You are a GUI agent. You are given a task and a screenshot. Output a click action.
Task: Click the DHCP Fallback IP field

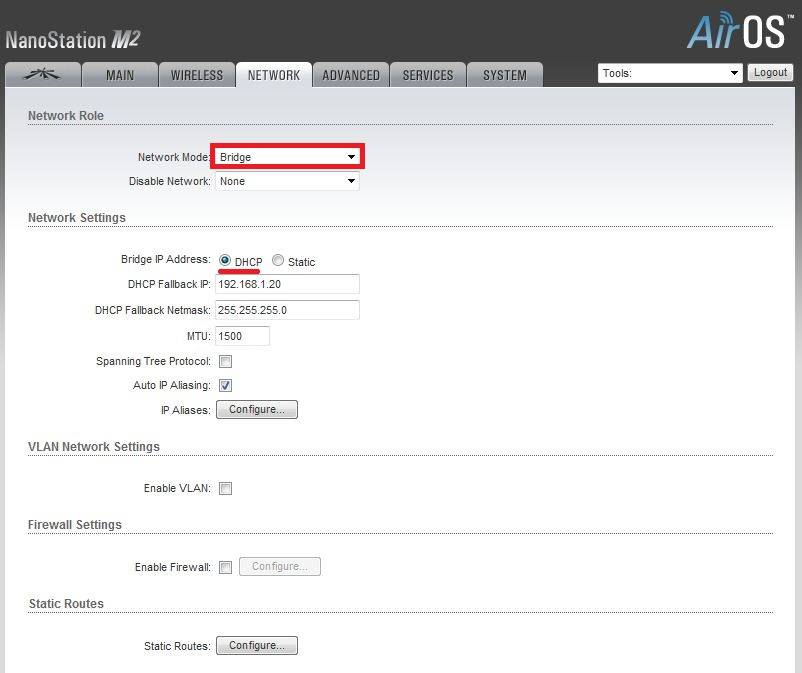(x=287, y=284)
